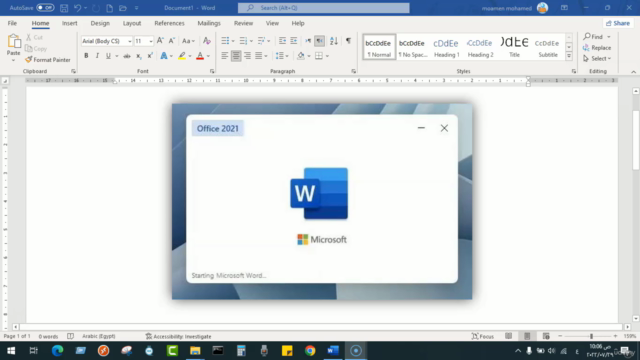Open Google Chrome from the taskbar

point(310,351)
